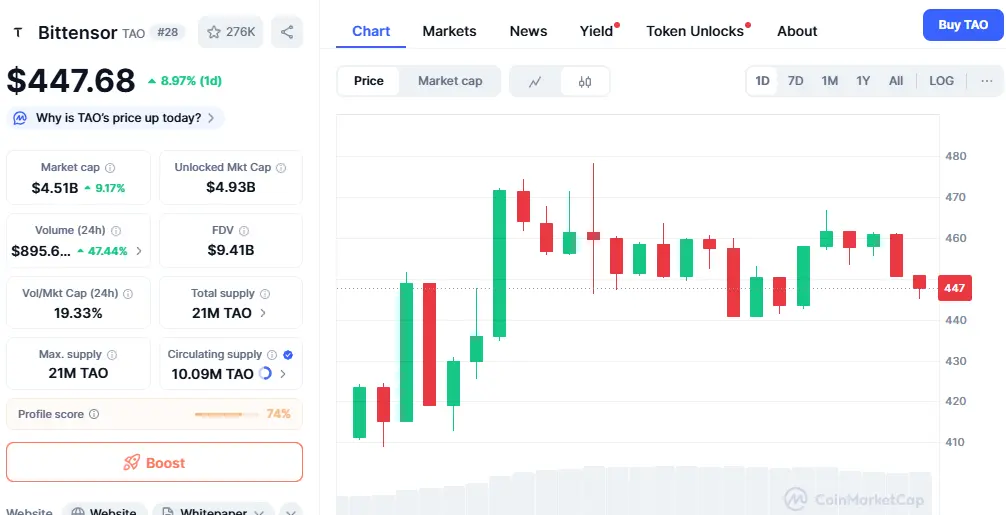Expand the Total supply details arrow
Image resolution: width=1006 pixels, height=515 pixels.
point(263,313)
